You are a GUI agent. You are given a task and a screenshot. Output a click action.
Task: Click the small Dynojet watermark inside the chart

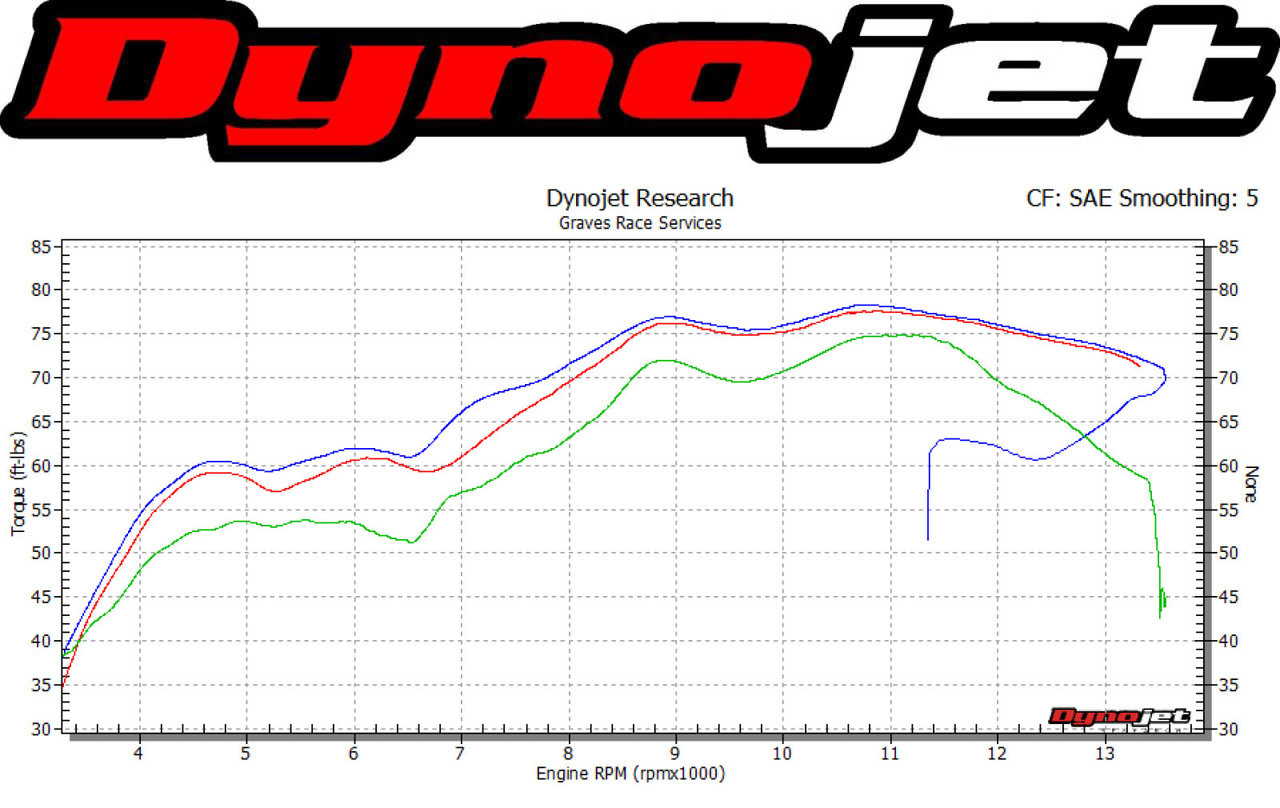click(x=1119, y=716)
